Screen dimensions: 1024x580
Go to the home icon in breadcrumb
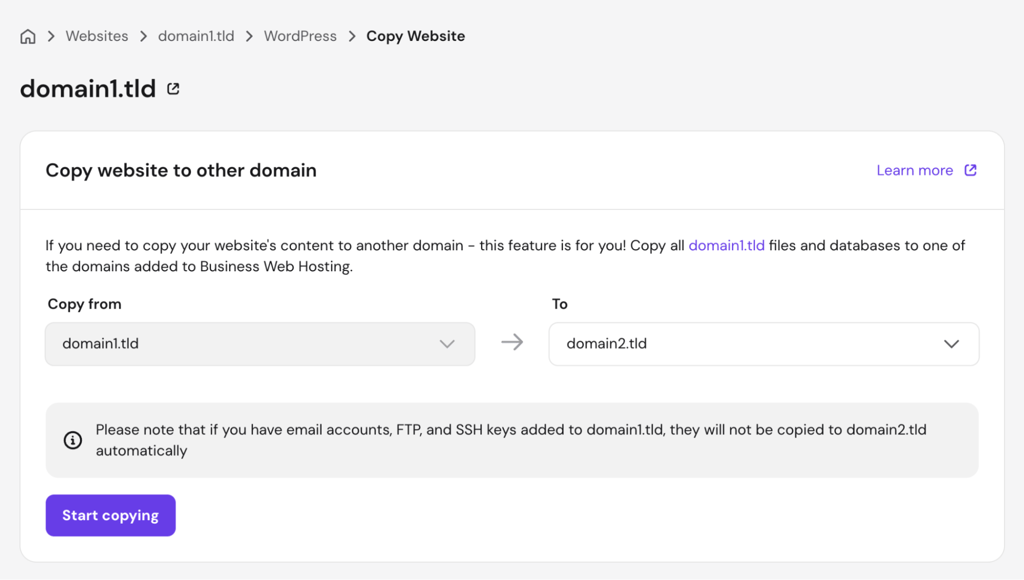[x=27, y=37]
